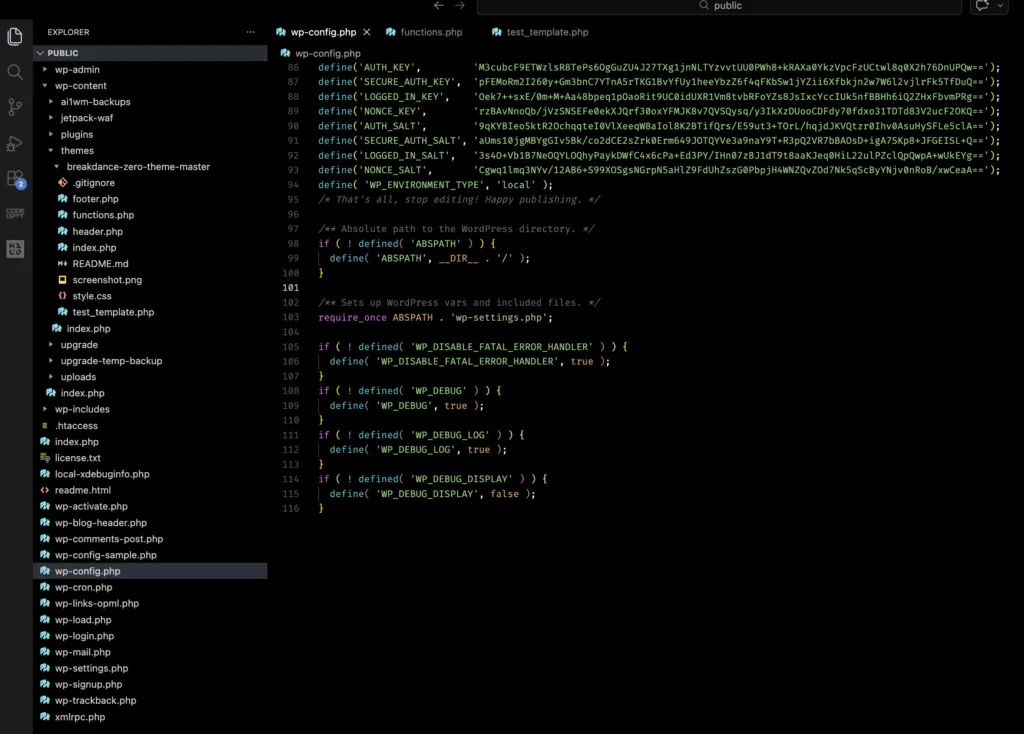Switch to the functions.php tab
This screenshot has width=1024, height=734.
click(x=424, y=31)
